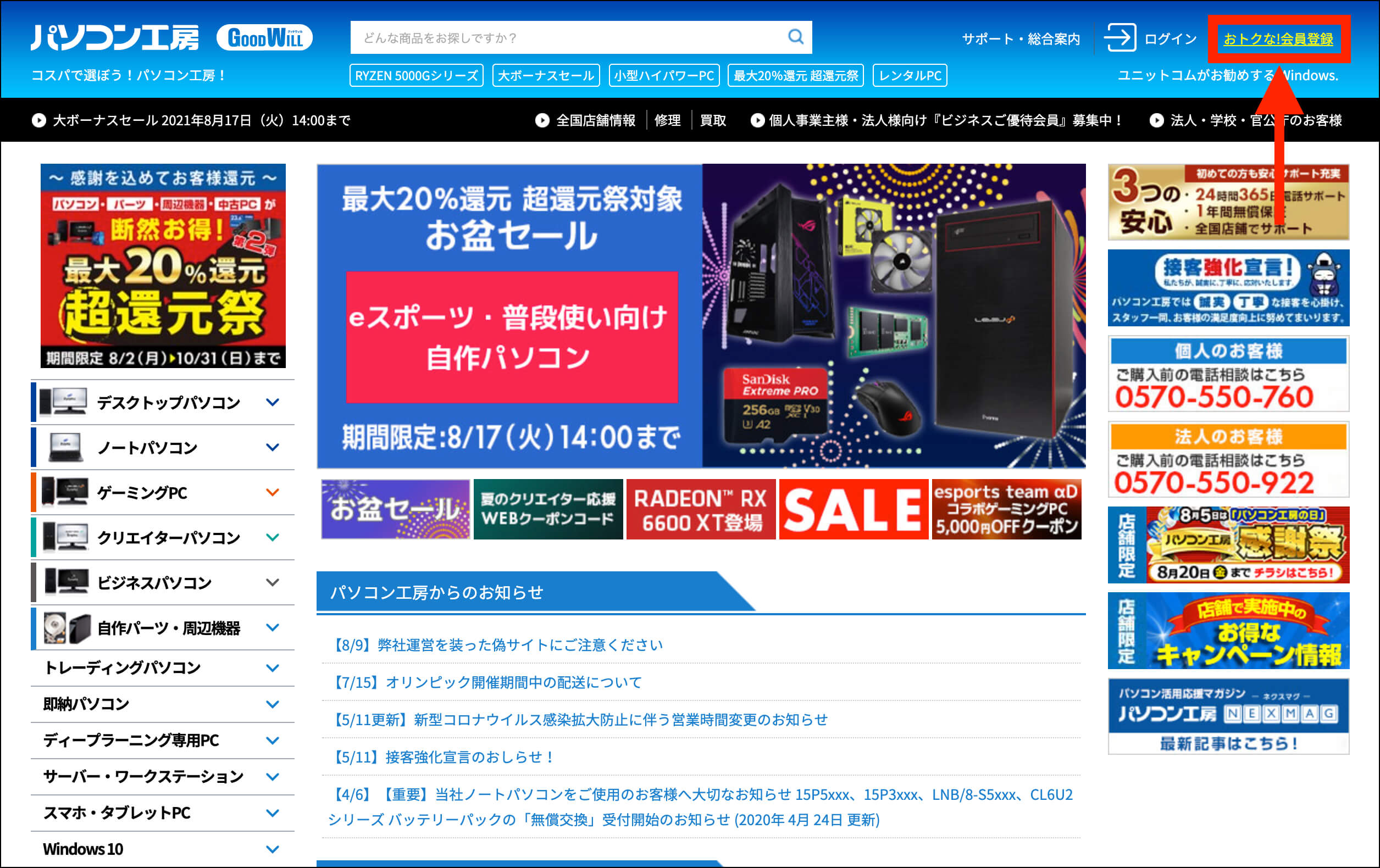This screenshot has width=1380, height=868.
Task: Open 【8/9】偽サイトにご注意ください notice
Action: pos(497,645)
